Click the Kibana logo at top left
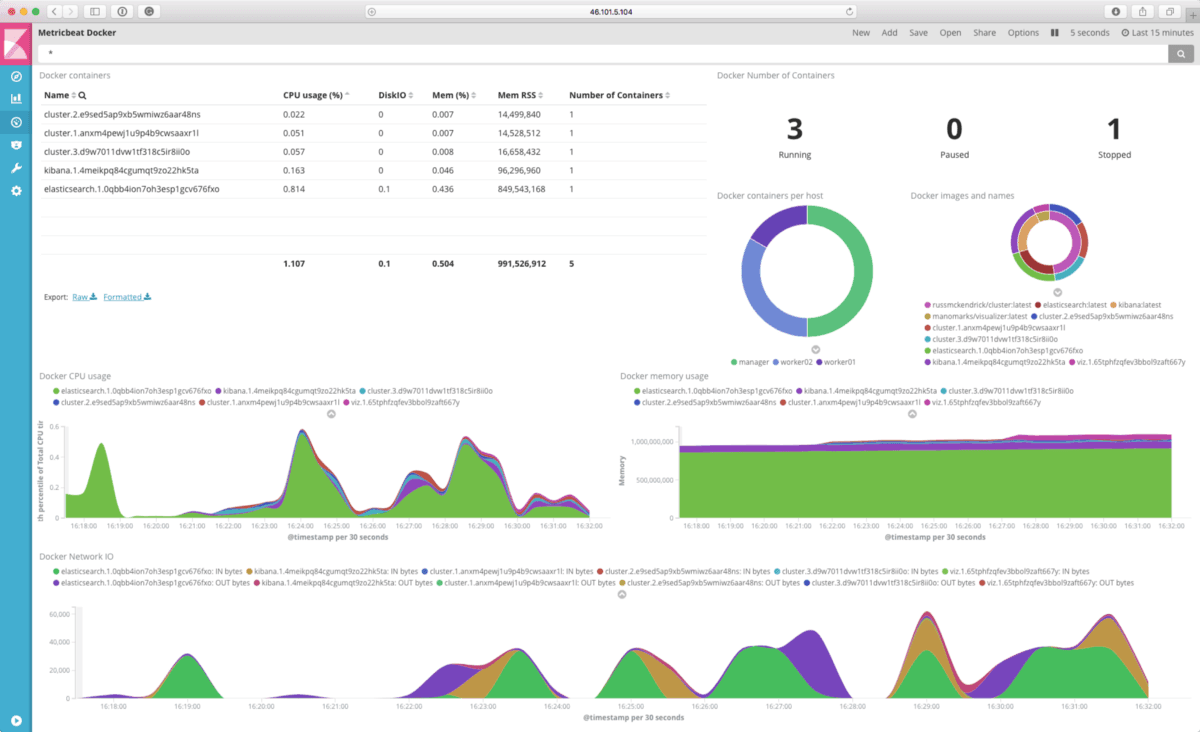The image size is (1200, 732). click(15, 42)
